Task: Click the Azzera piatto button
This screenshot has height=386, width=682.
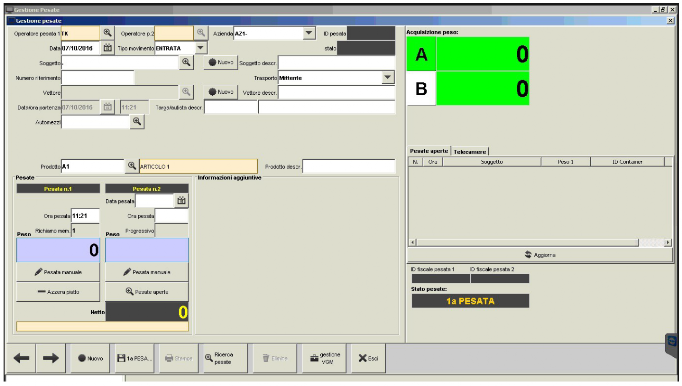Action: point(58,292)
